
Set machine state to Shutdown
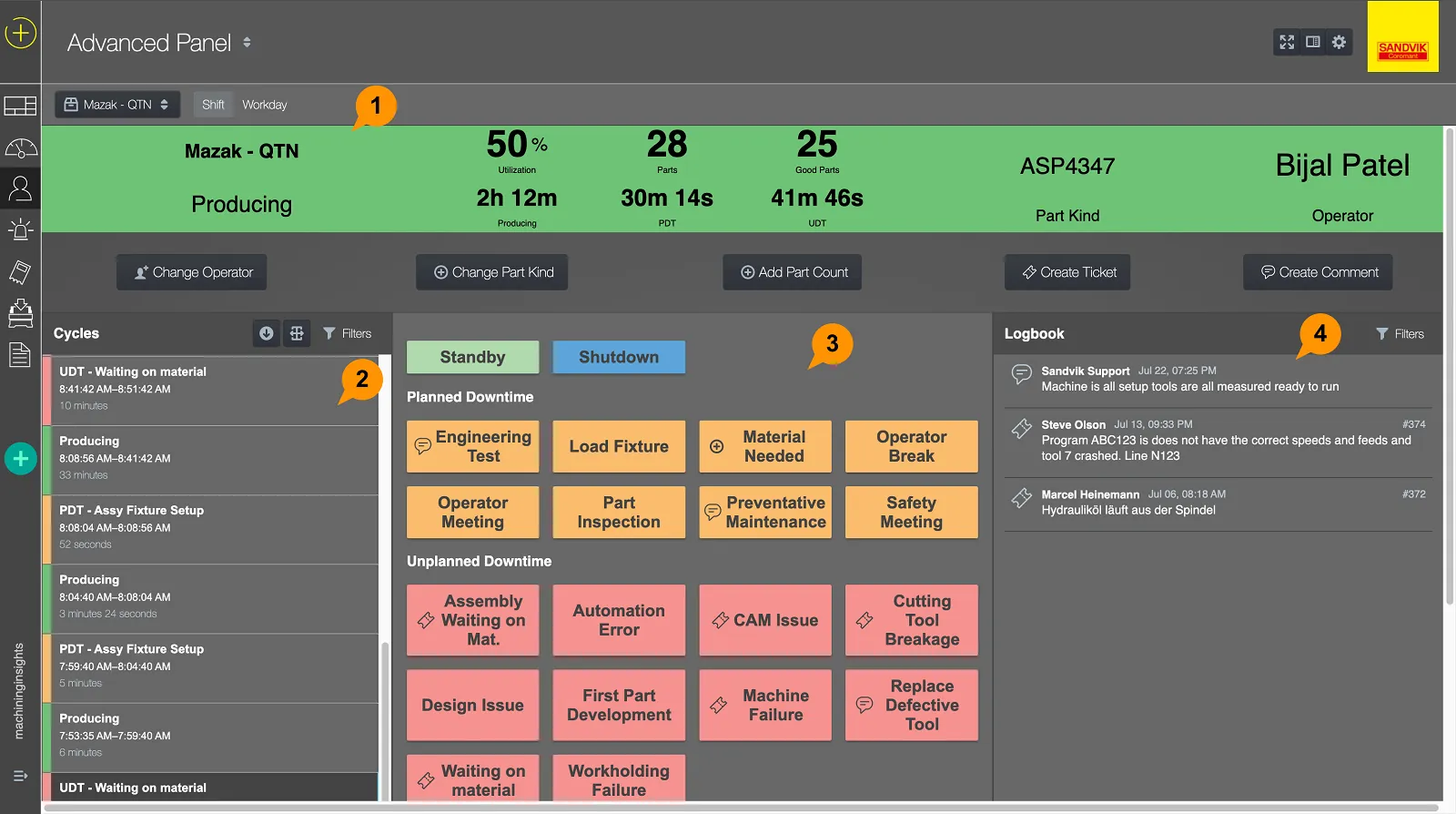coord(619,357)
